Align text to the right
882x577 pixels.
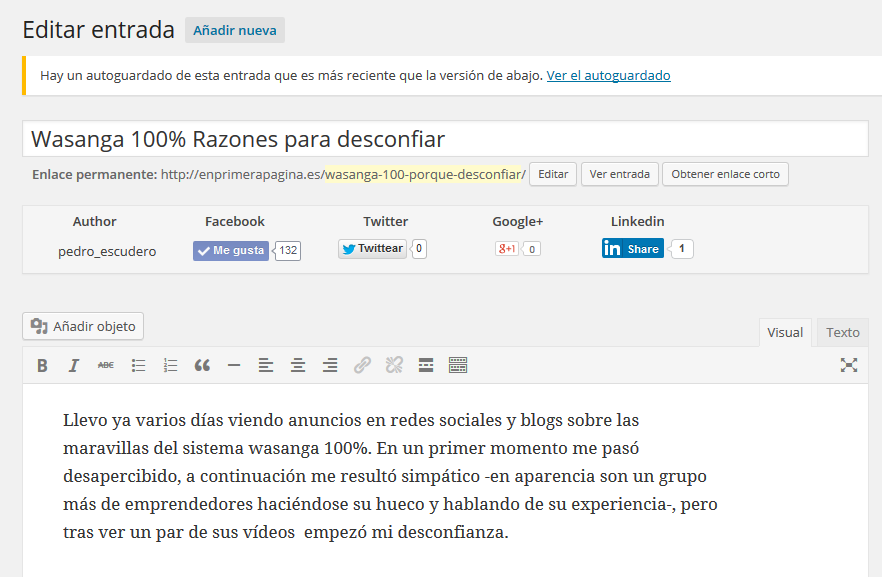coord(330,366)
